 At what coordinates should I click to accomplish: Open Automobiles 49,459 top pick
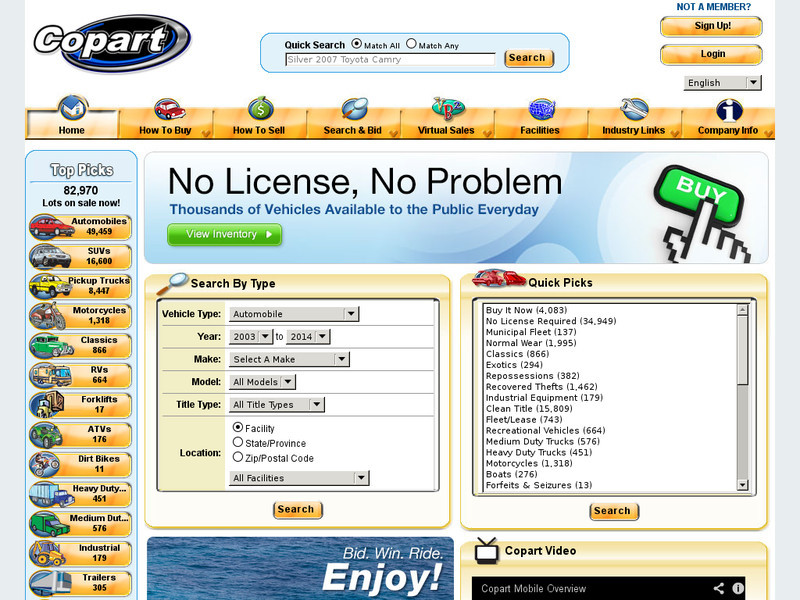(81, 227)
